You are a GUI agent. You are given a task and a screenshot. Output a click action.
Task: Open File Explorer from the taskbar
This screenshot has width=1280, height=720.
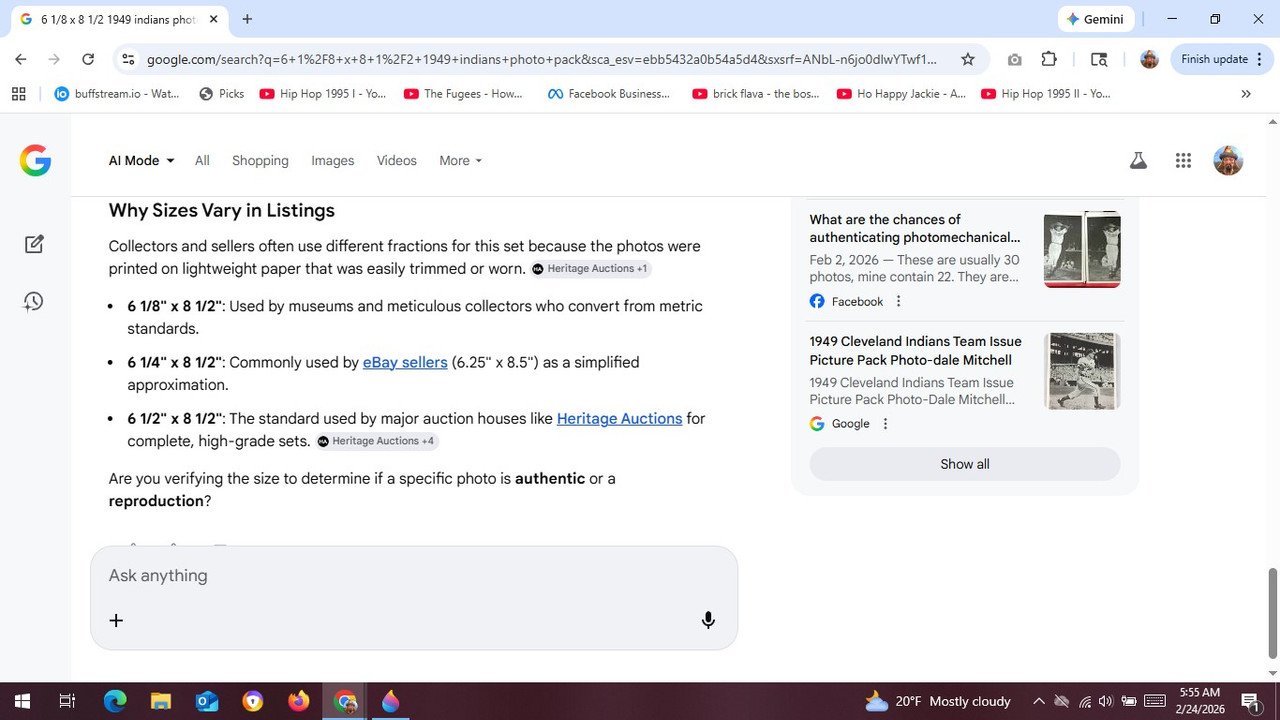(x=161, y=701)
